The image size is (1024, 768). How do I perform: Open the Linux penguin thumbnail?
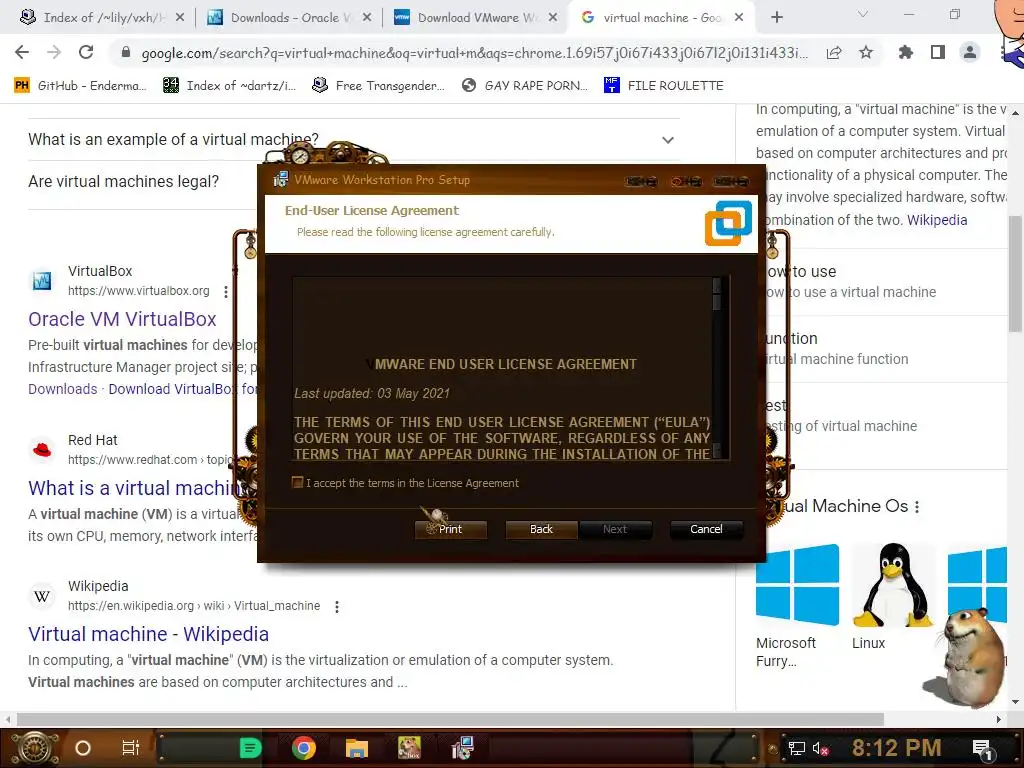pyautogui.click(x=894, y=584)
